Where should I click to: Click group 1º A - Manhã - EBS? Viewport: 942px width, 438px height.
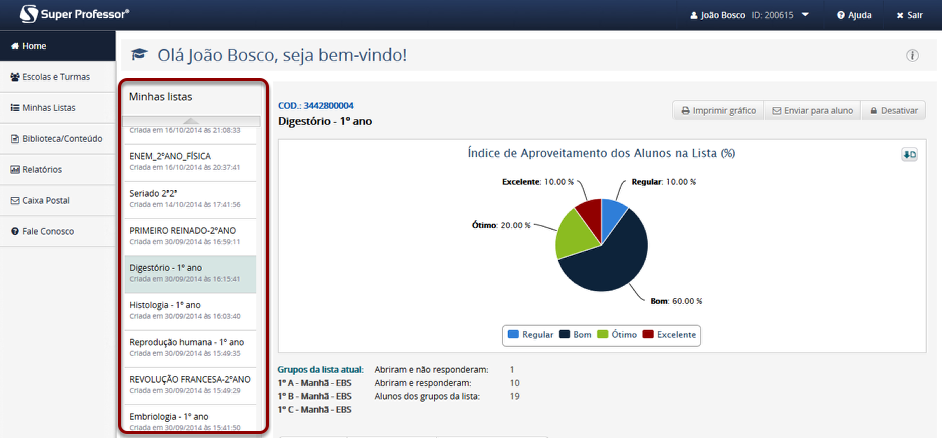click(314, 383)
